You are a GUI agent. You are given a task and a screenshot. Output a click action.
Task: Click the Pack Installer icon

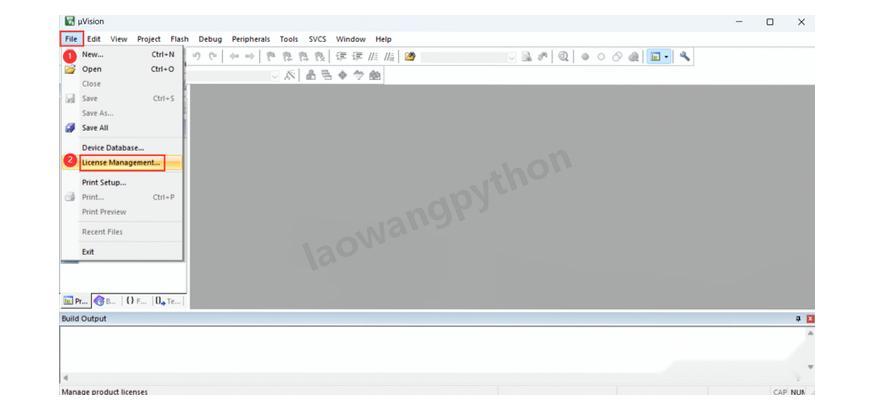359,75
